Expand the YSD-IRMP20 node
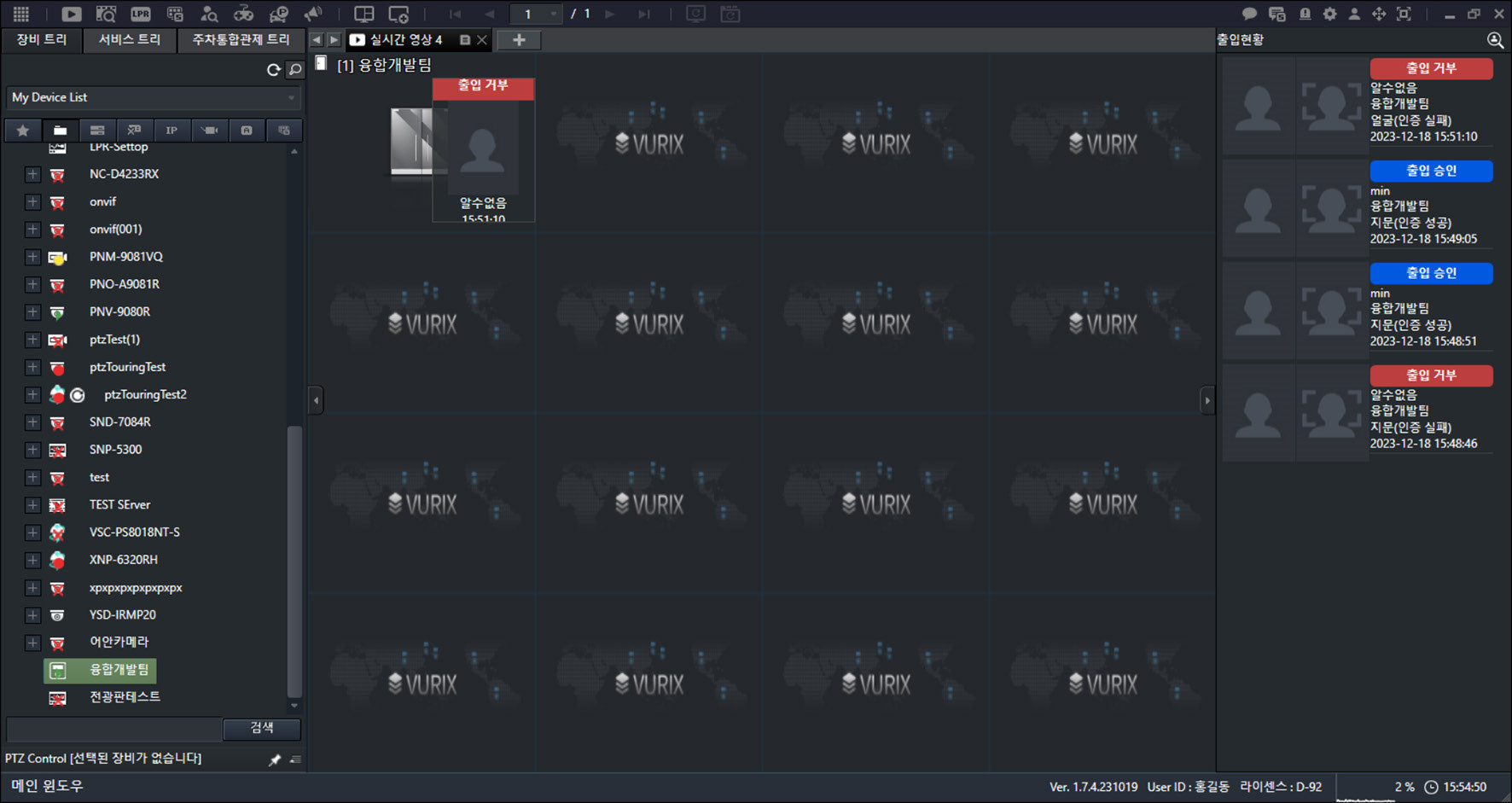This screenshot has width=1512, height=803. click(32, 615)
